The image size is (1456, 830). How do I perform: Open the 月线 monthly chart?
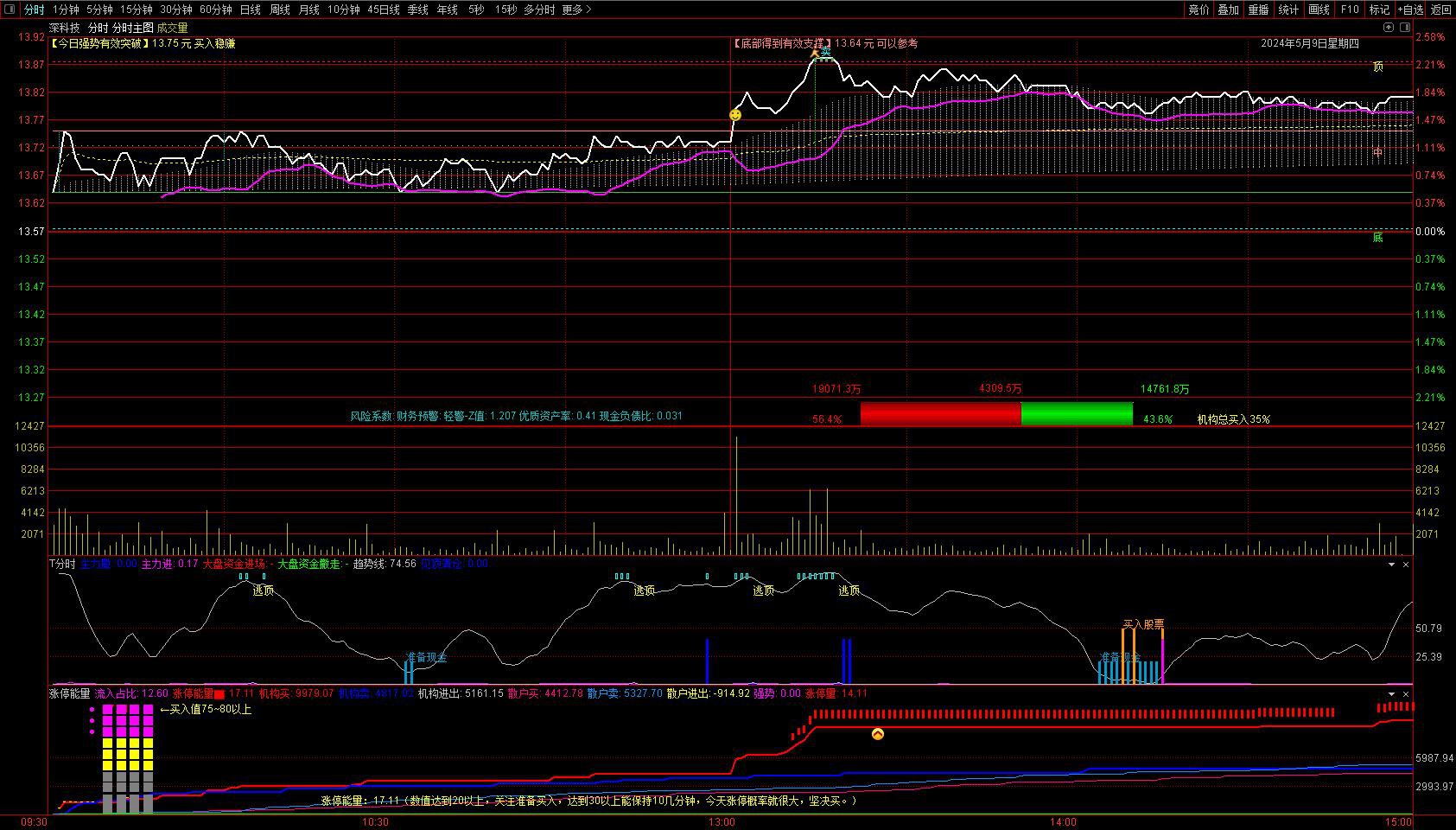click(x=309, y=10)
